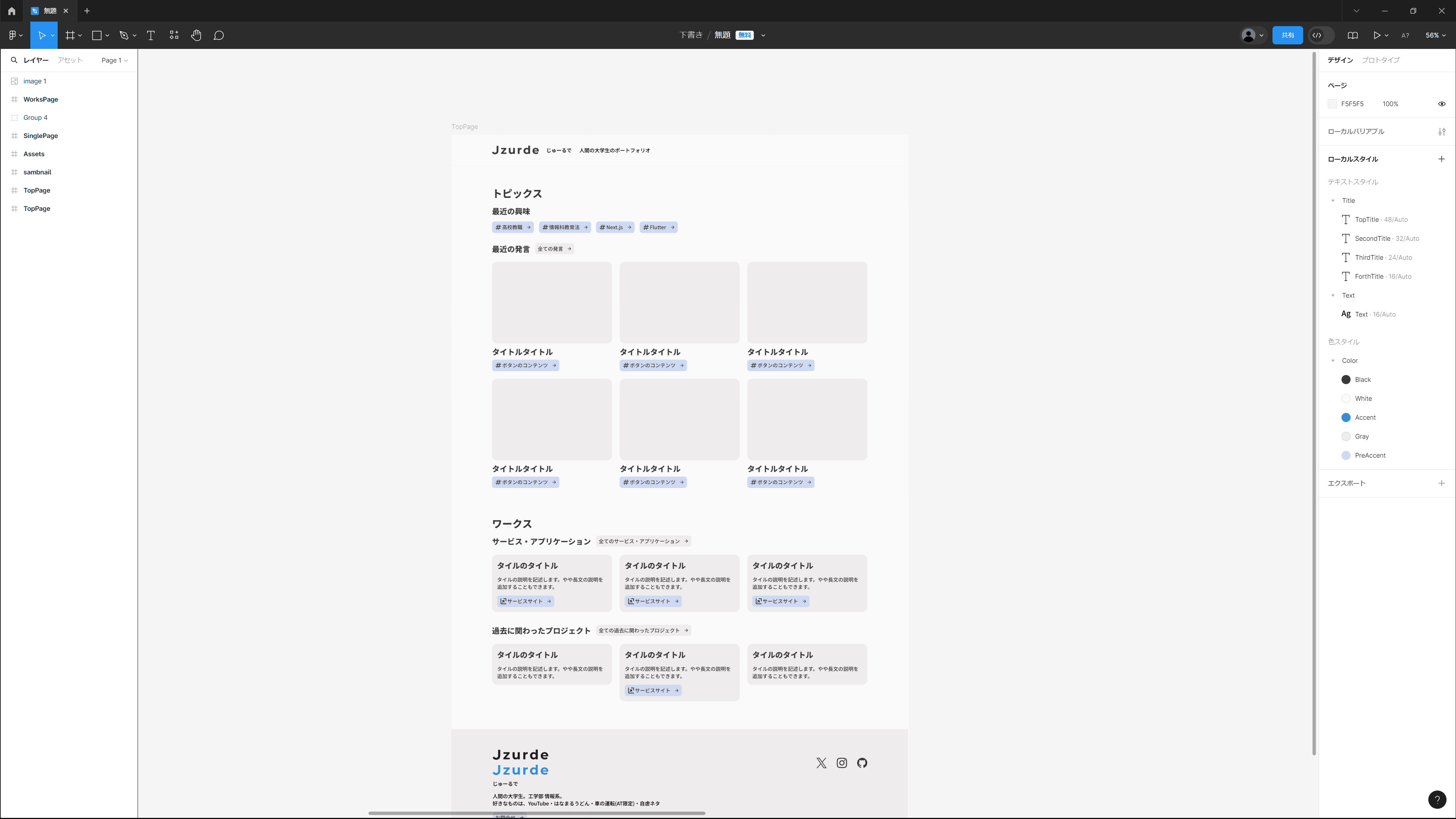Open the library book icon

point(1352,35)
